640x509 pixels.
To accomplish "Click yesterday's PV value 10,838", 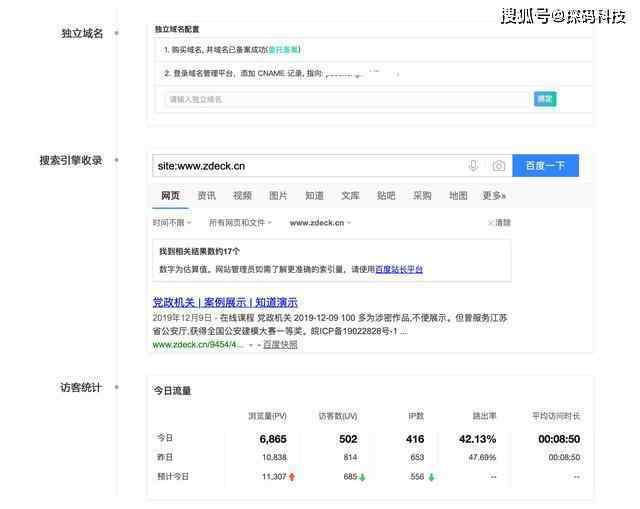I will click(274, 457).
